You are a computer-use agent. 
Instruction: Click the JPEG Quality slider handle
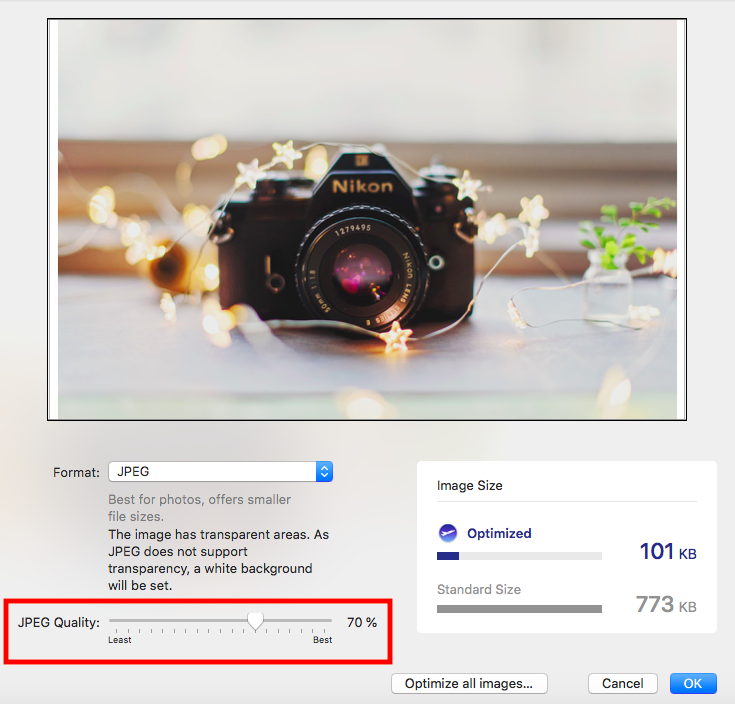(255, 622)
